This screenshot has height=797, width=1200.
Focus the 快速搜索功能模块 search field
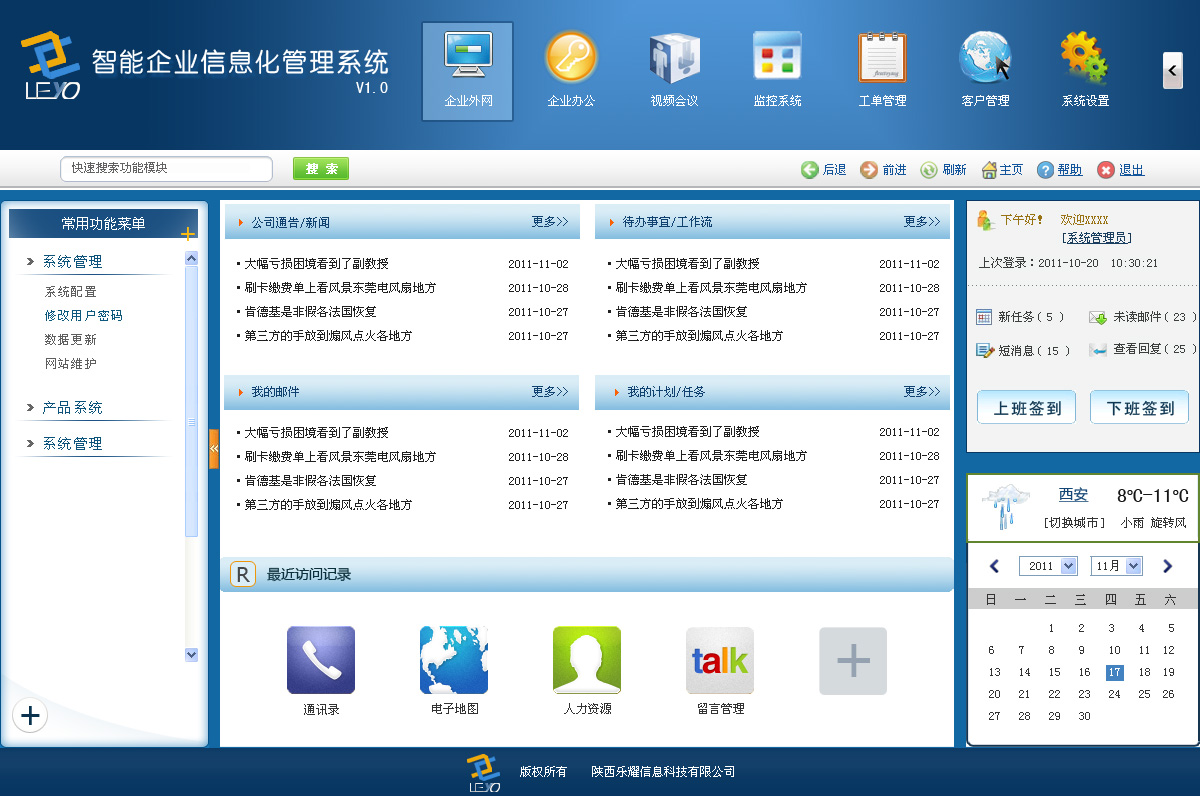point(166,169)
